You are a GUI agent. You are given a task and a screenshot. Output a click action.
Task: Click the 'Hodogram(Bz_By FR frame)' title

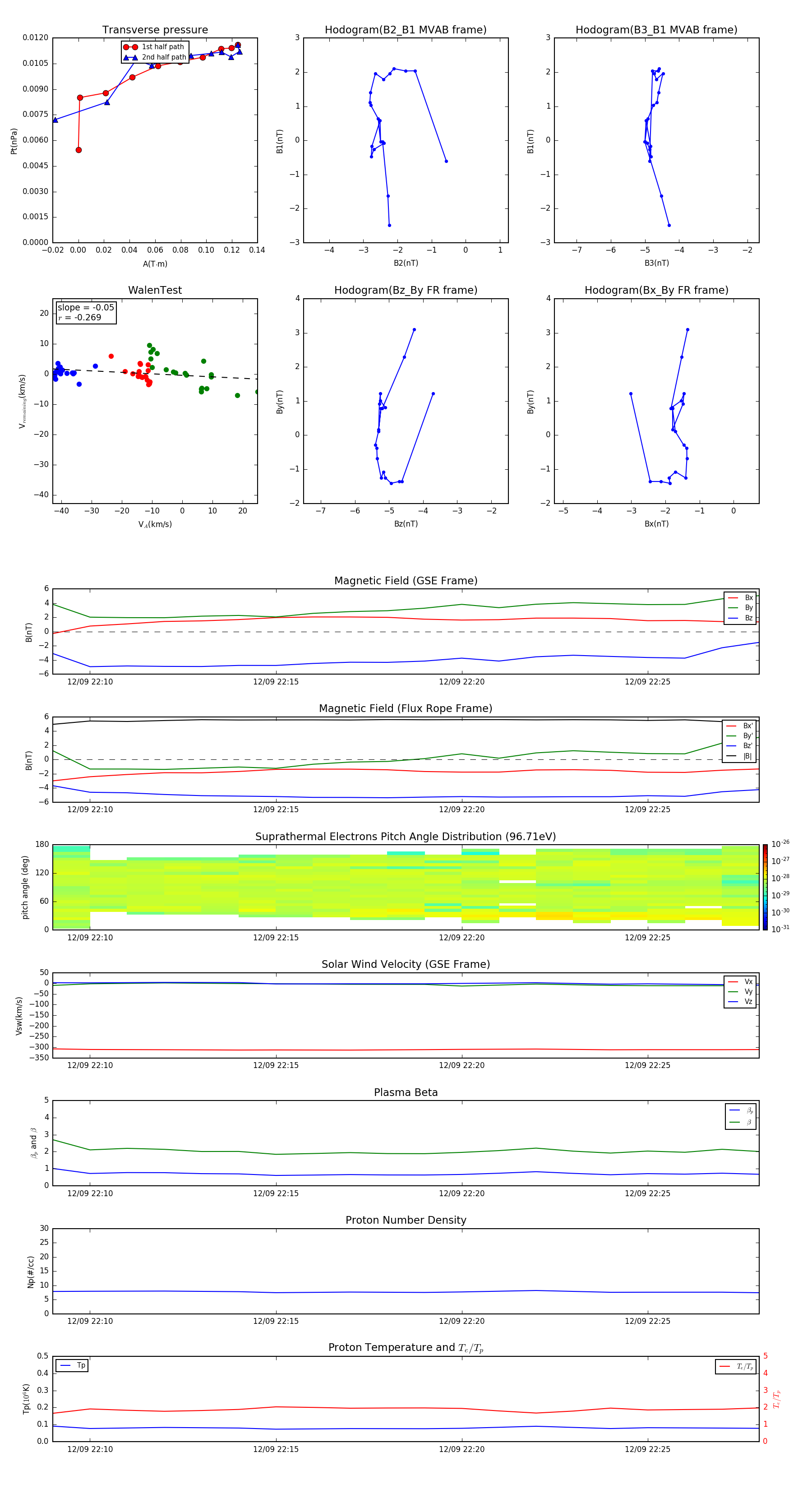click(x=406, y=290)
